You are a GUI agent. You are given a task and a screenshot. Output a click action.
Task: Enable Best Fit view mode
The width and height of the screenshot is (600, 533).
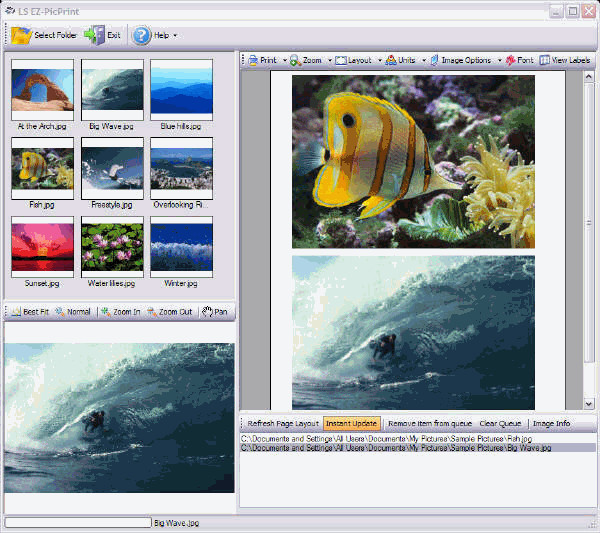17,312
